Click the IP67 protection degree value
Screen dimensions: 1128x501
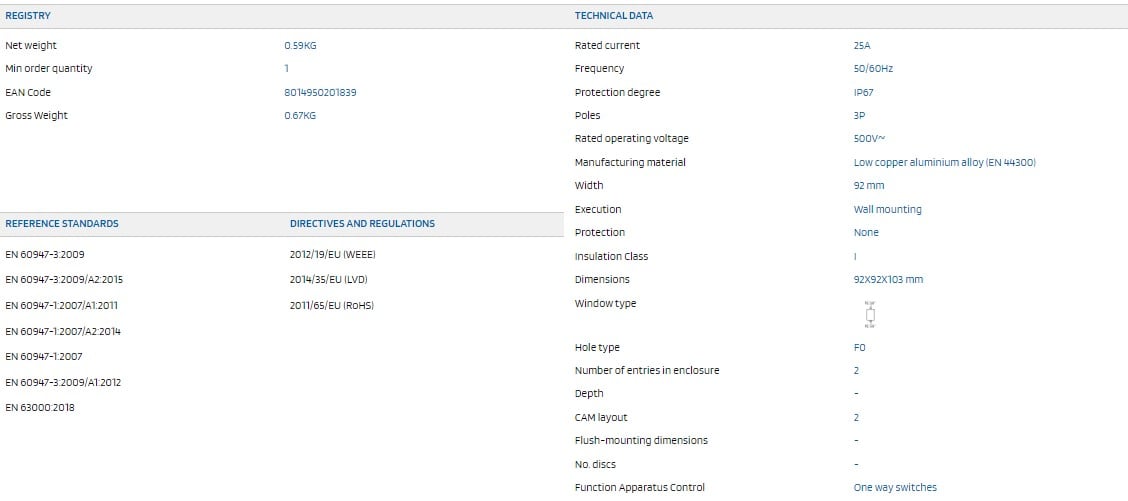(x=863, y=92)
